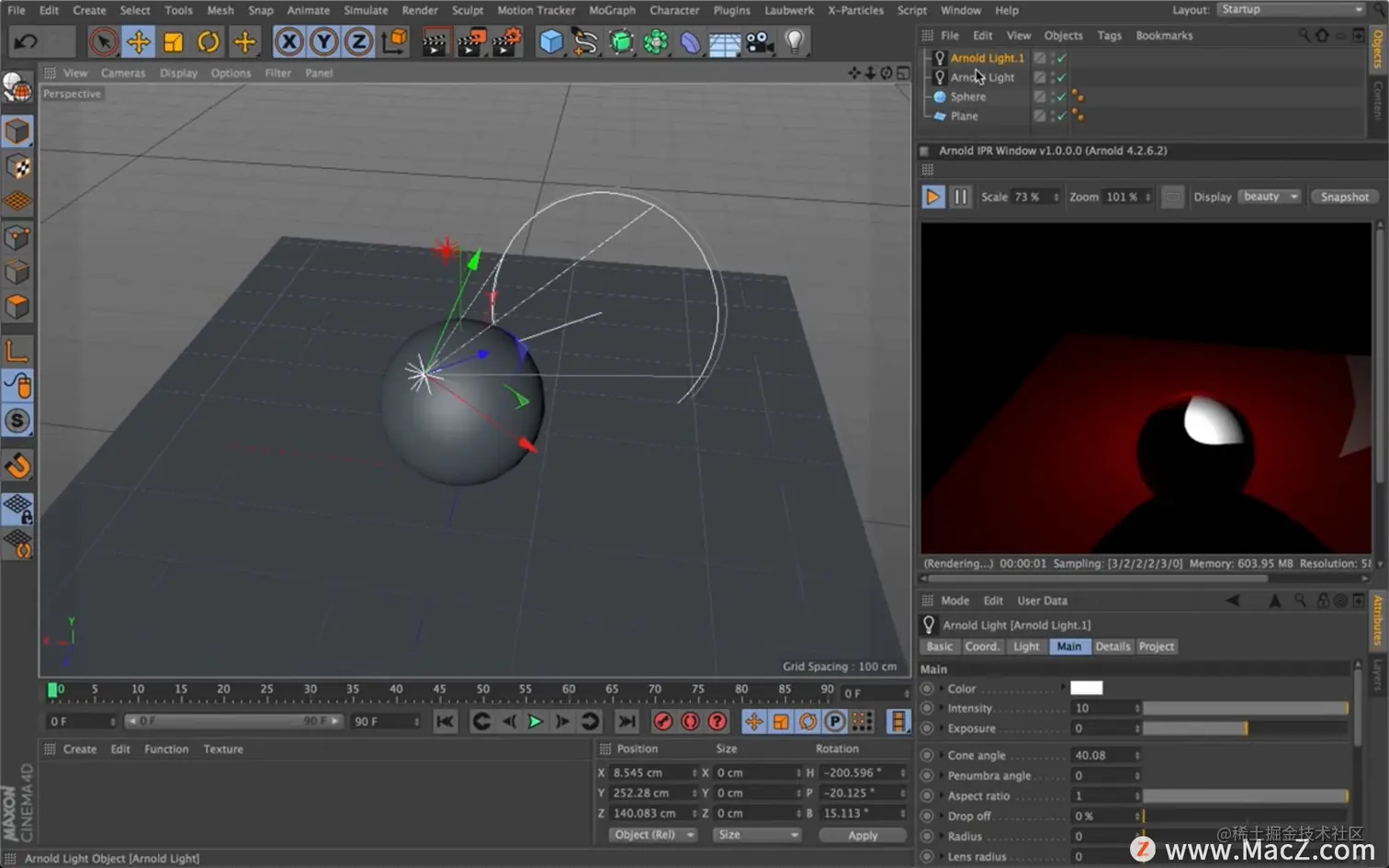Click the Scale 73% stepper arrows
The image size is (1389, 868).
pos(1056,197)
